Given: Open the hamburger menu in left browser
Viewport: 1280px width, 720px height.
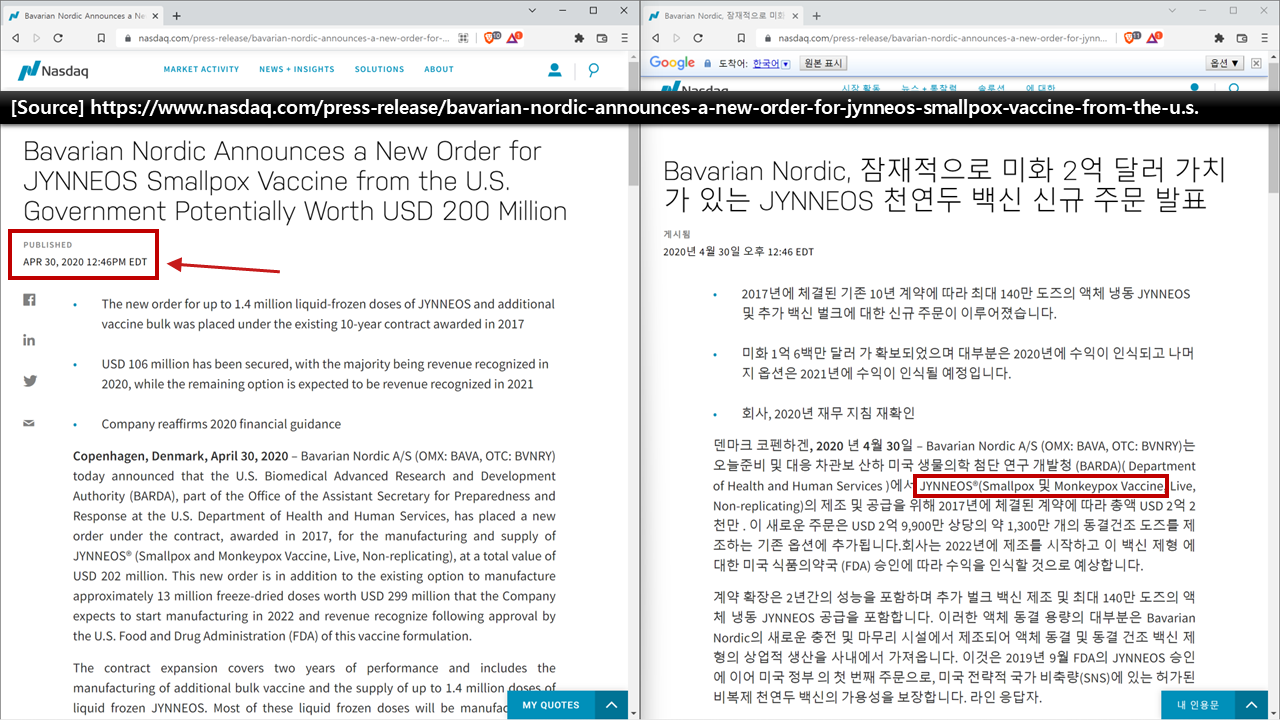Looking at the screenshot, I should coord(625,38).
